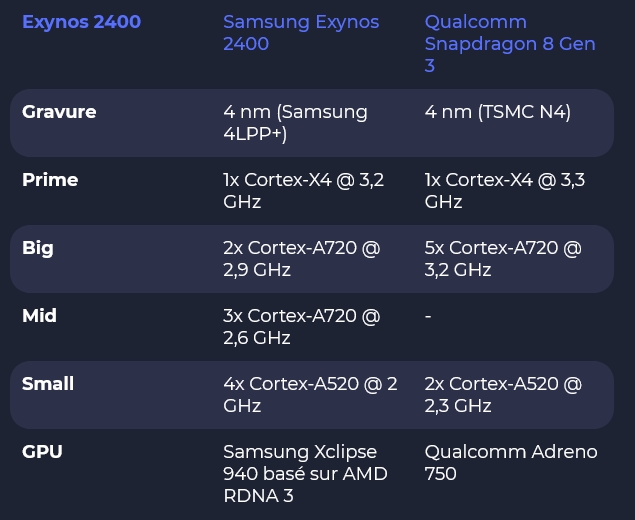Click the 3x Cortex-A720 @ 2,6 GHz cell

(301, 327)
